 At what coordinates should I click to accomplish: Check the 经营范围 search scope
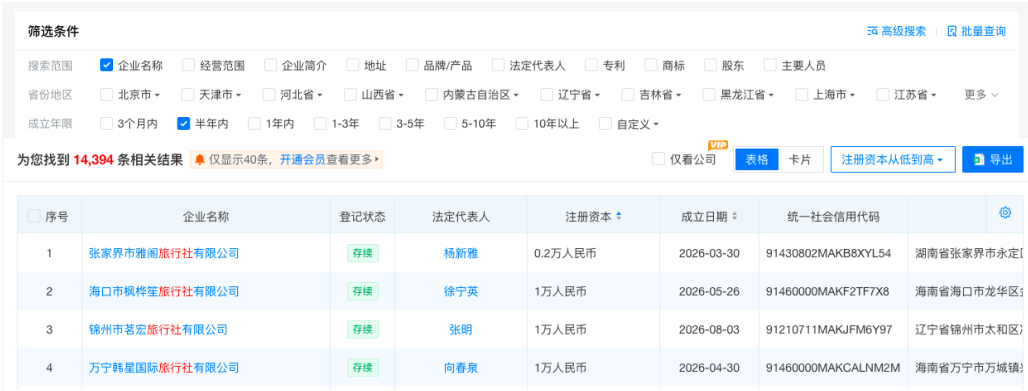pos(189,65)
